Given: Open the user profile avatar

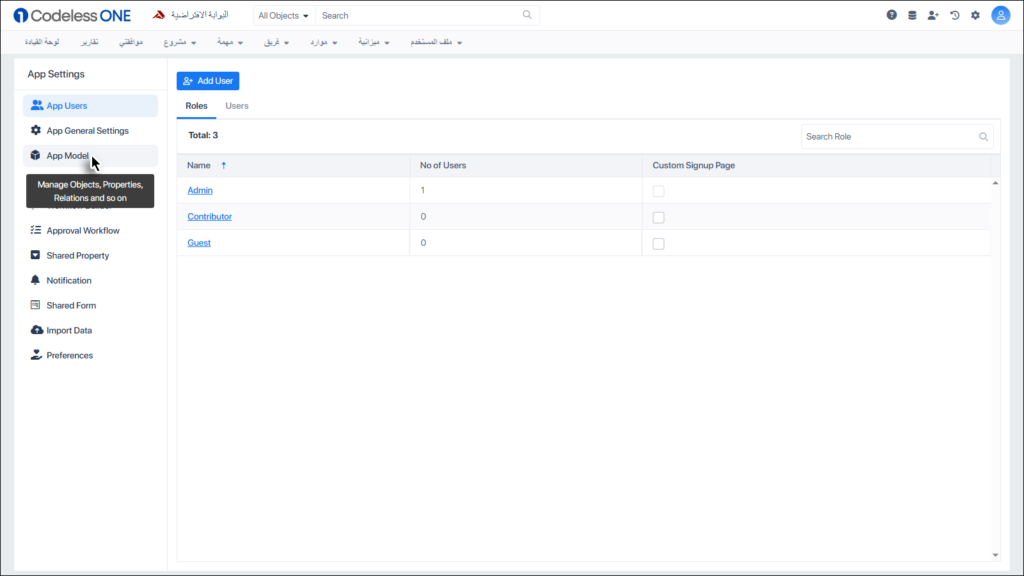Looking at the screenshot, I should [x=1000, y=15].
